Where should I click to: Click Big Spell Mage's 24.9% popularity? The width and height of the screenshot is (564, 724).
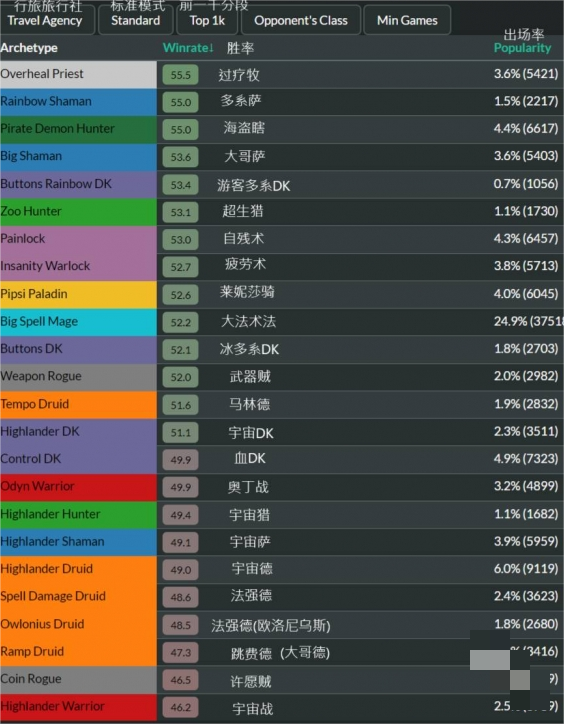pos(528,321)
